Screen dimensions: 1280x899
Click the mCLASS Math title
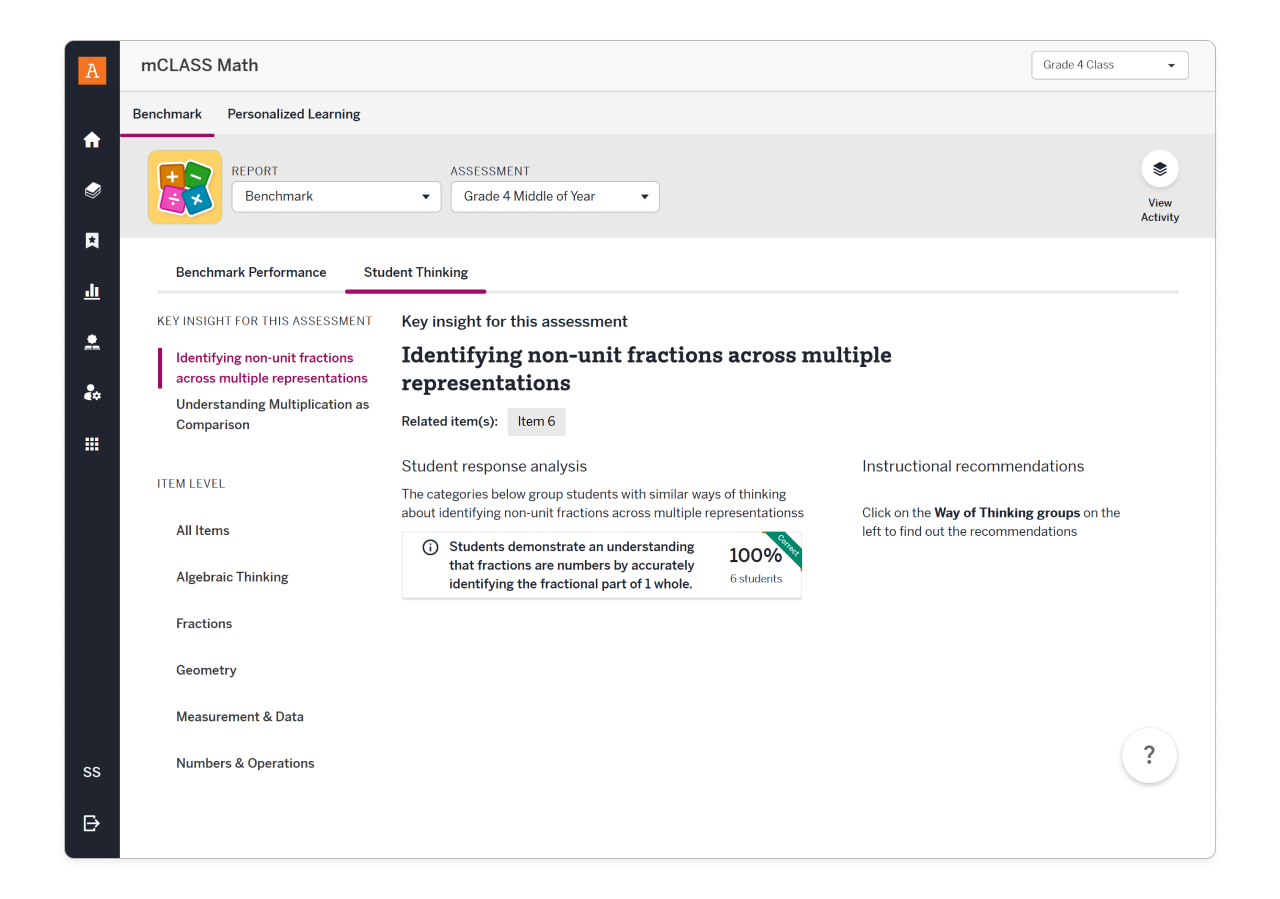coord(199,65)
